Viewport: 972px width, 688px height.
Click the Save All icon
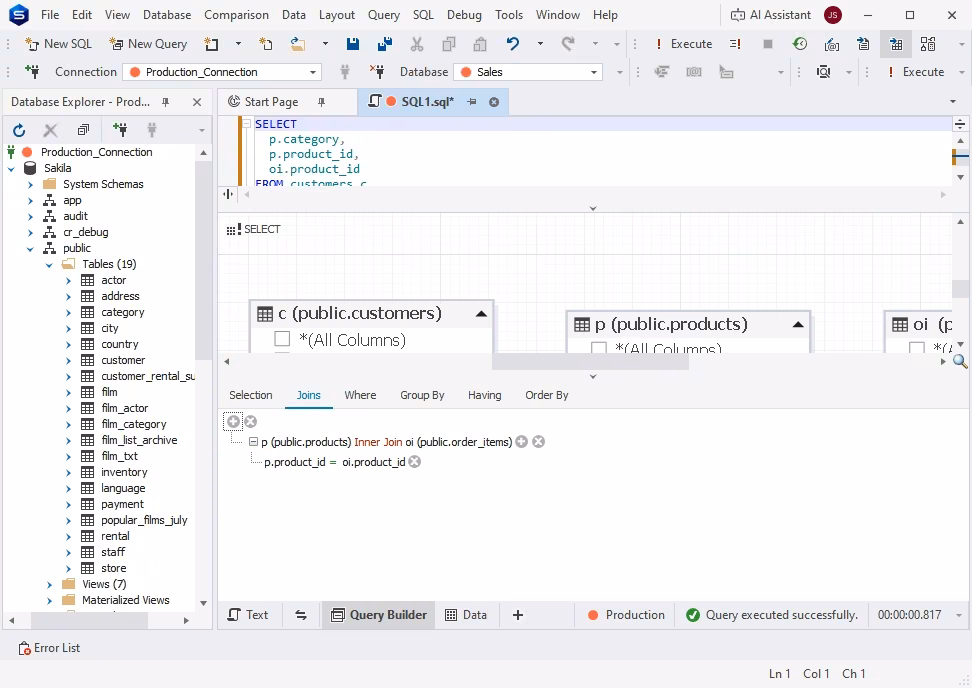tap(384, 44)
